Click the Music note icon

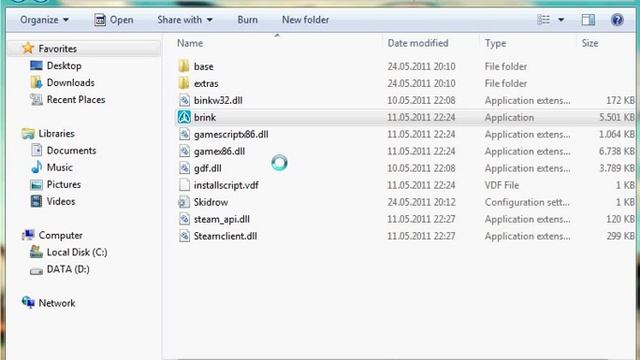click(x=36, y=167)
